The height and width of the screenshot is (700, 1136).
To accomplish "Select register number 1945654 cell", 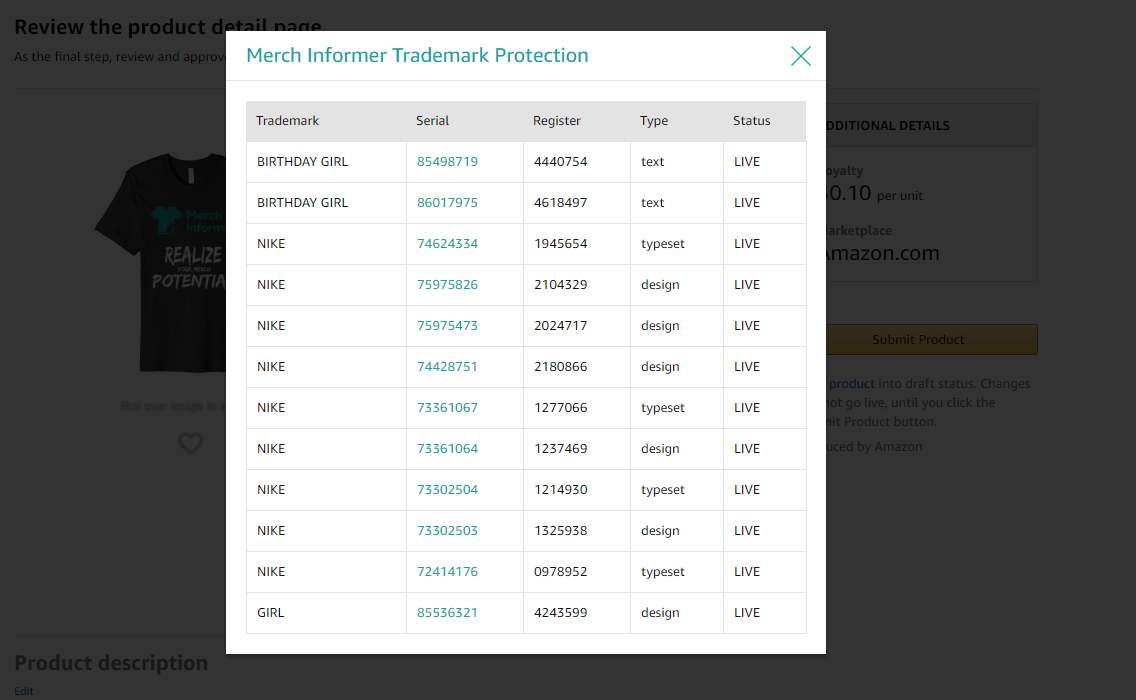I will pyautogui.click(x=577, y=243).
